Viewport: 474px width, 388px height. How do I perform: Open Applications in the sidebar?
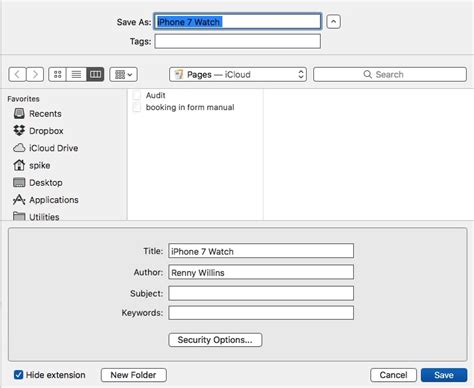(x=46, y=200)
